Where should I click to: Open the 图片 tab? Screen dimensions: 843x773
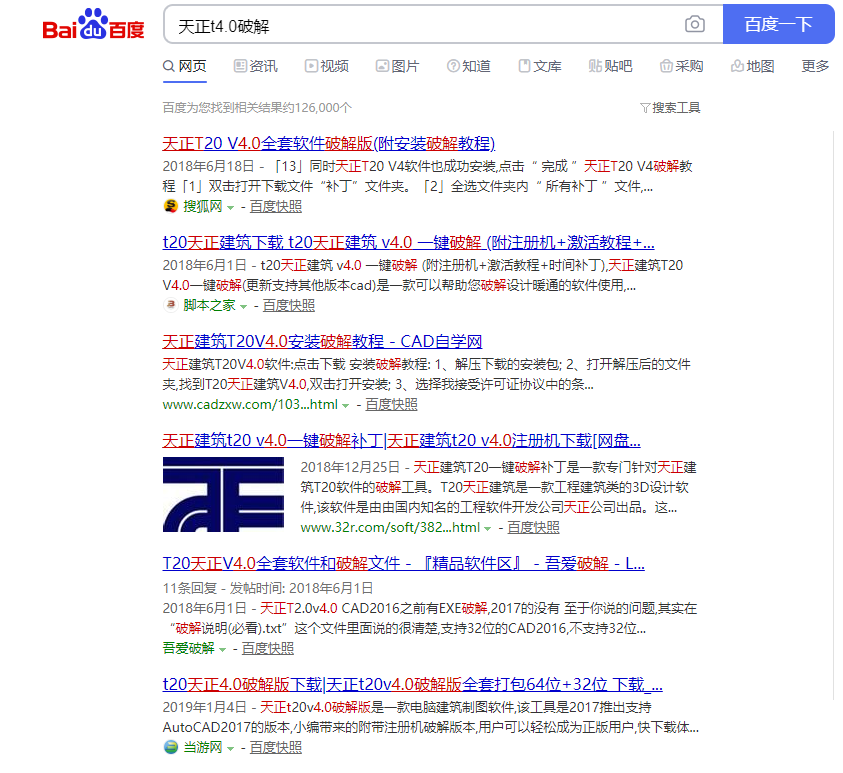(x=398, y=66)
